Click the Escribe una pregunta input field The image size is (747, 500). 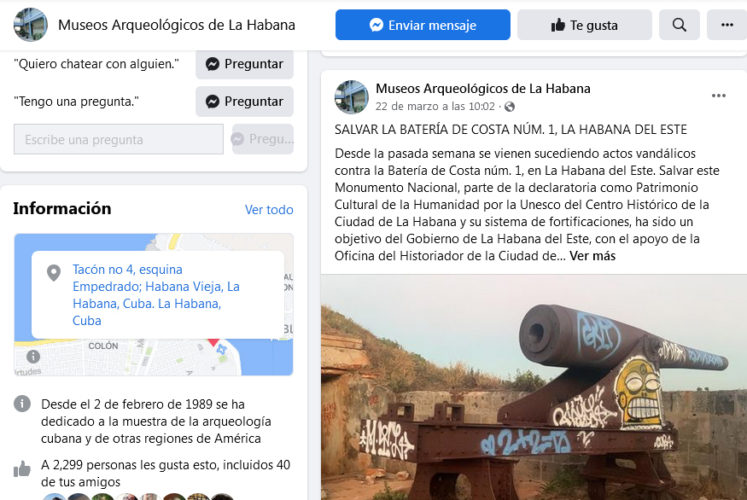click(x=119, y=140)
